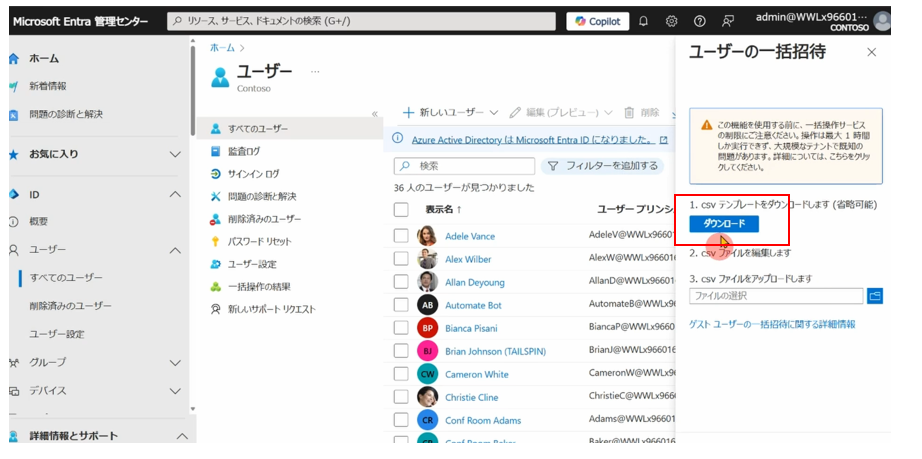
Task: Browse for file using folder icon
Action: [875, 296]
